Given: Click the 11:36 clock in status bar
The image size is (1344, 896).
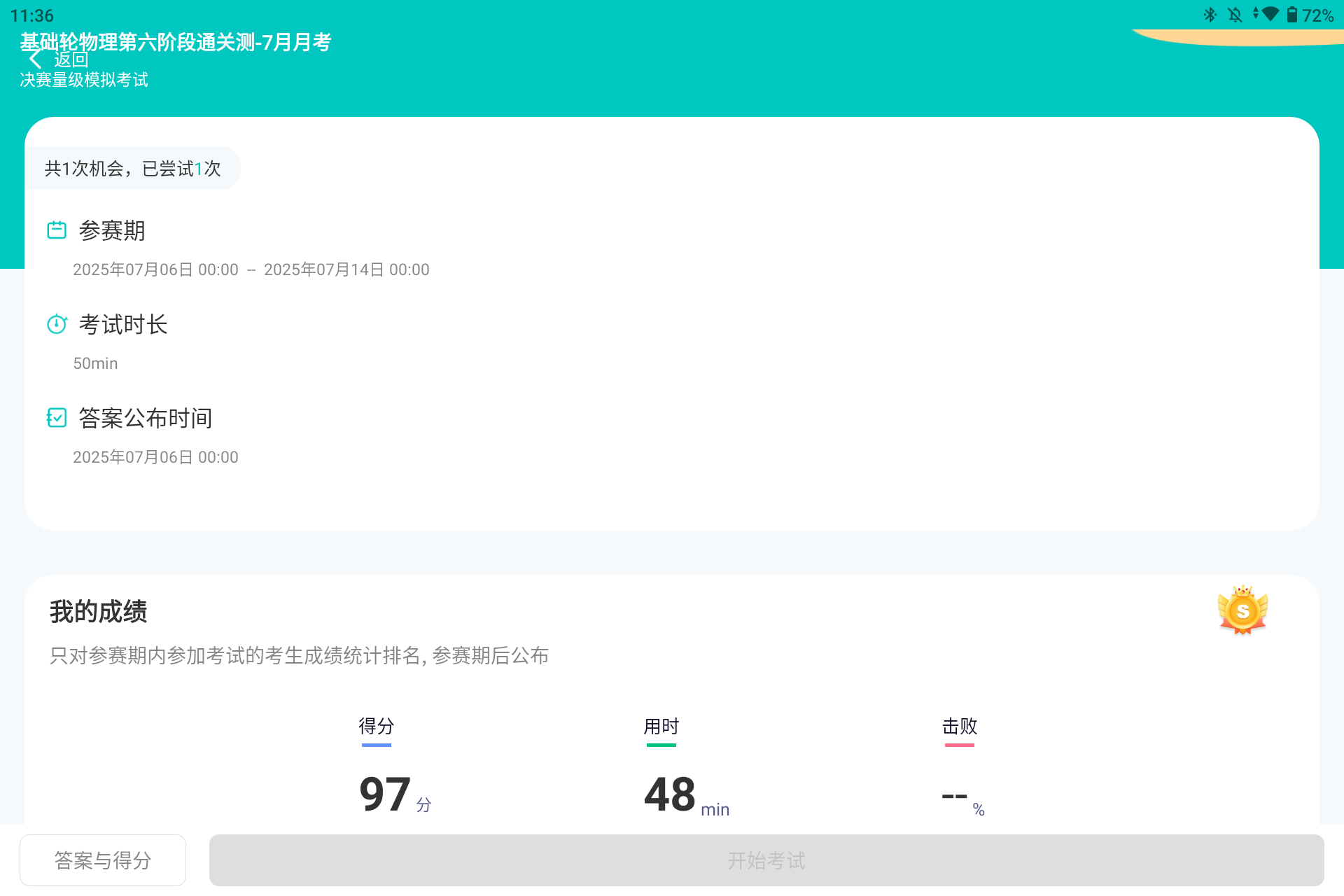Looking at the screenshot, I should (32, 15).
